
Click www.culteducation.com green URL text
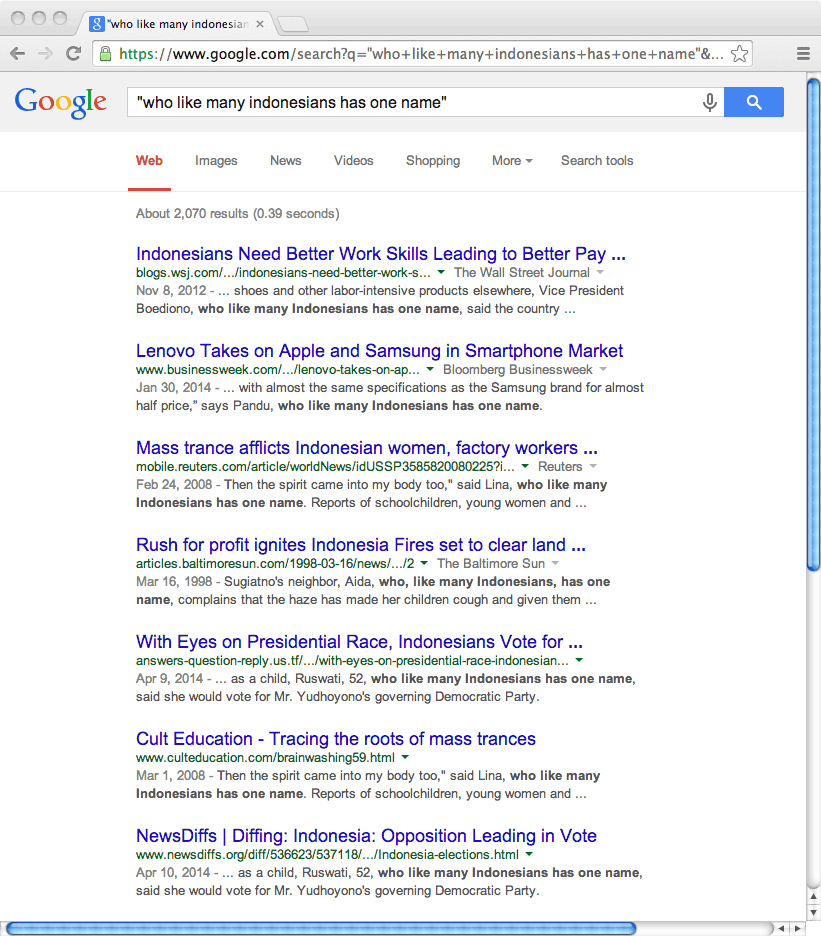pos(265,758)
